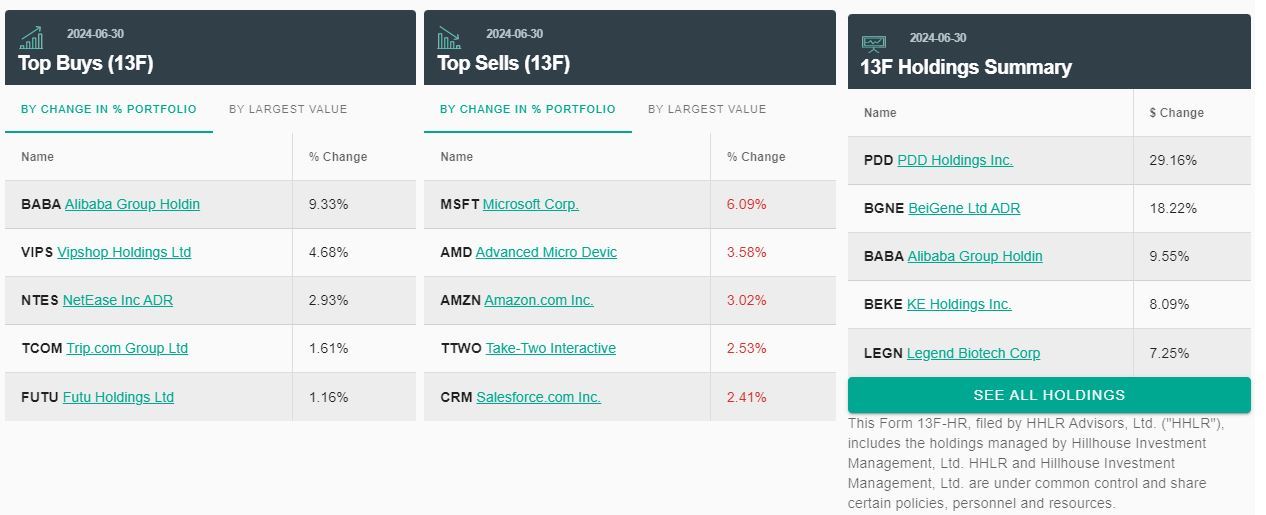Open the Alibaba Group link in Top Buys

coord(132,204)
